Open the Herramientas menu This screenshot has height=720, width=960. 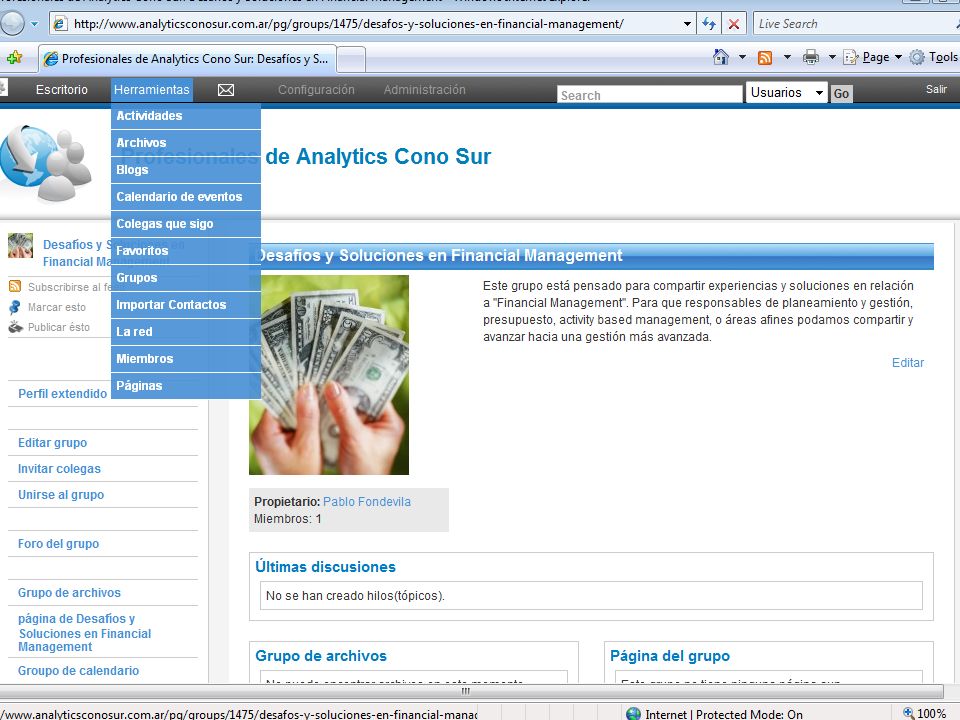click(151, 90)
